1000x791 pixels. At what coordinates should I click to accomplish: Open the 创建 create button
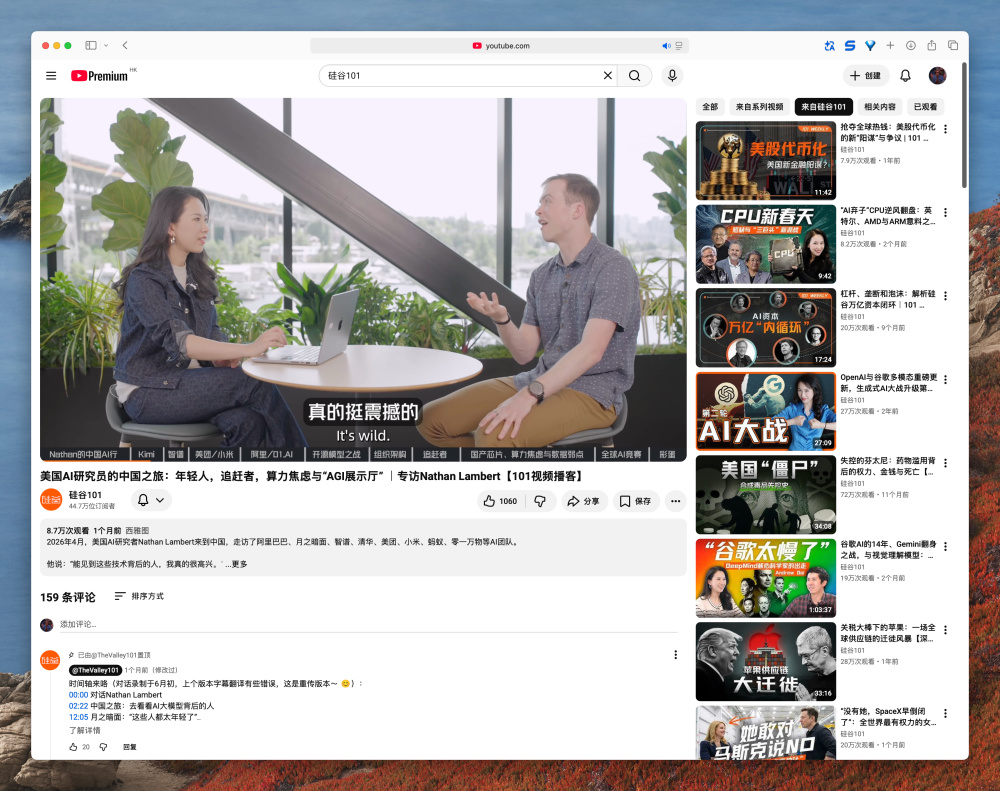point(865,75)
